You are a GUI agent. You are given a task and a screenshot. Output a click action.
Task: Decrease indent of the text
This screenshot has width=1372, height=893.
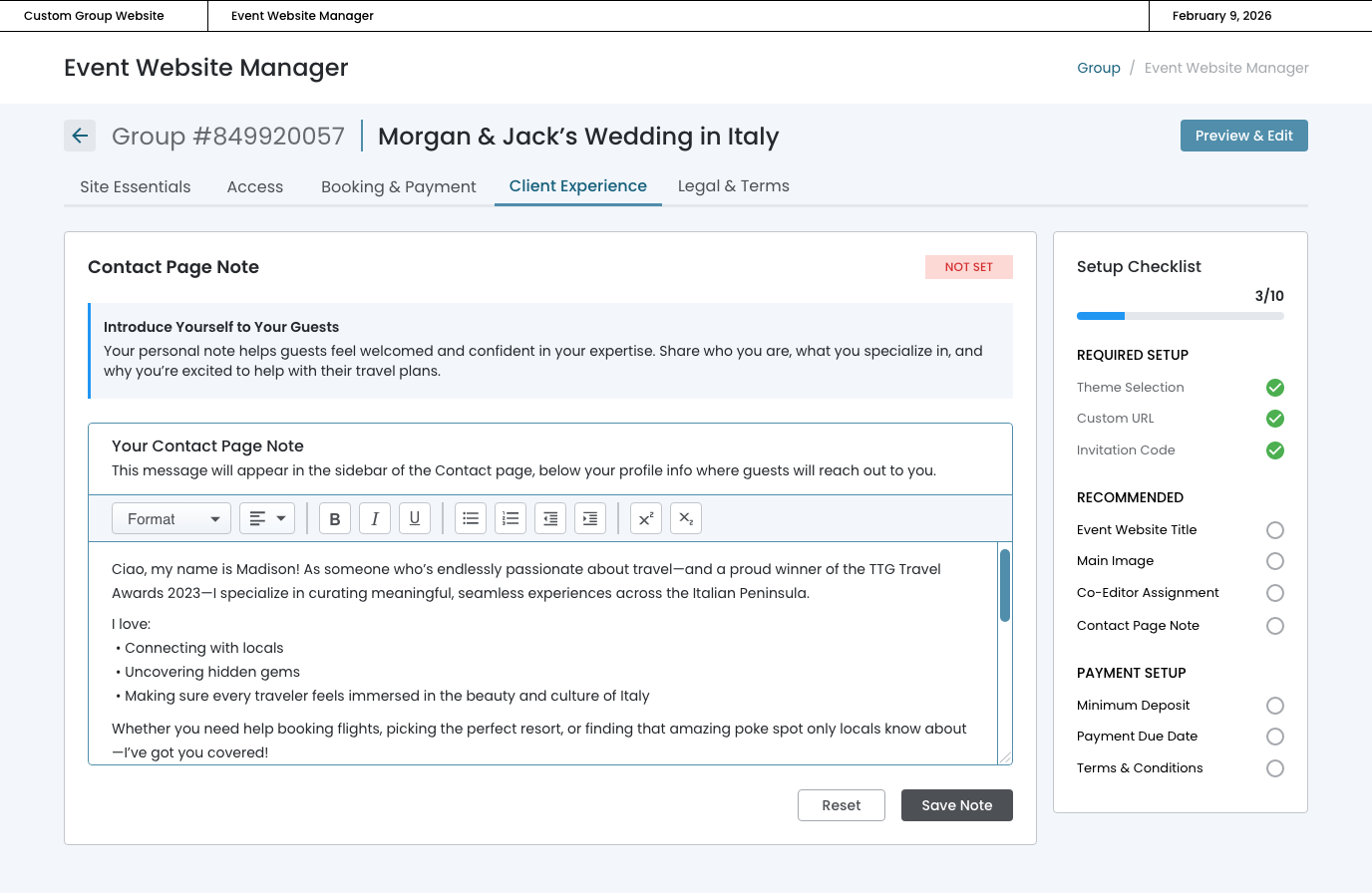[x=550, y=518]
